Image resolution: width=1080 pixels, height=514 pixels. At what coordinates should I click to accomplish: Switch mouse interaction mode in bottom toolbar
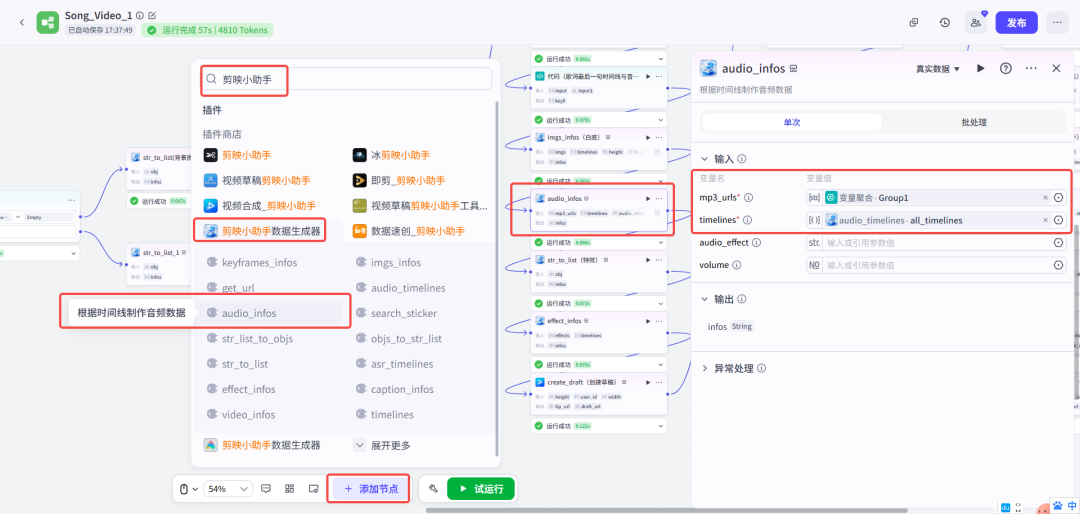188,489
